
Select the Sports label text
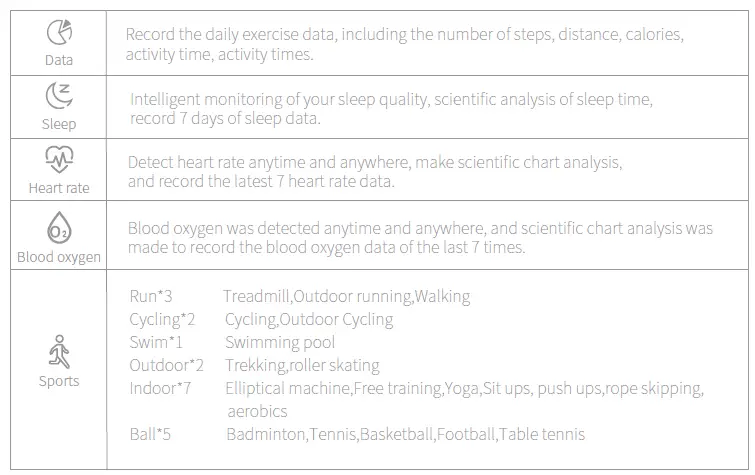pos(59,381)
